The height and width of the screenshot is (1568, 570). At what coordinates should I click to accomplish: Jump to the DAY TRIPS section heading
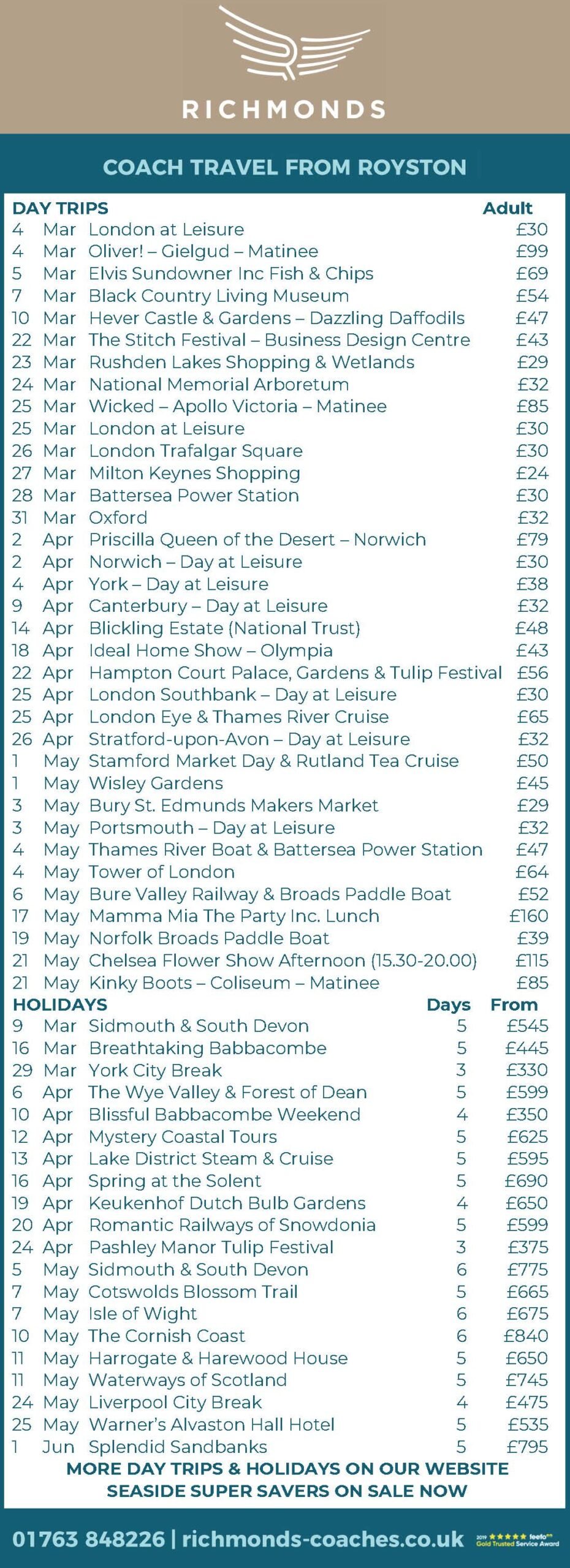[x=60, y=208]
